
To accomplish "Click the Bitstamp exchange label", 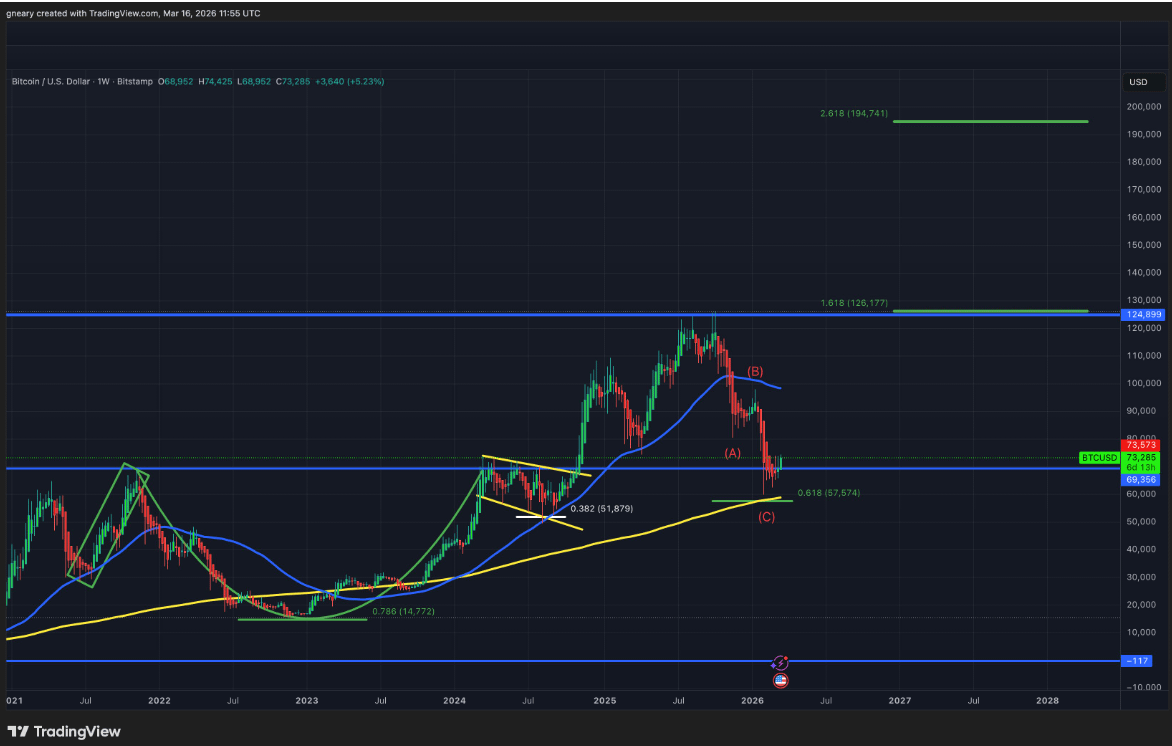I will (135, 81).
